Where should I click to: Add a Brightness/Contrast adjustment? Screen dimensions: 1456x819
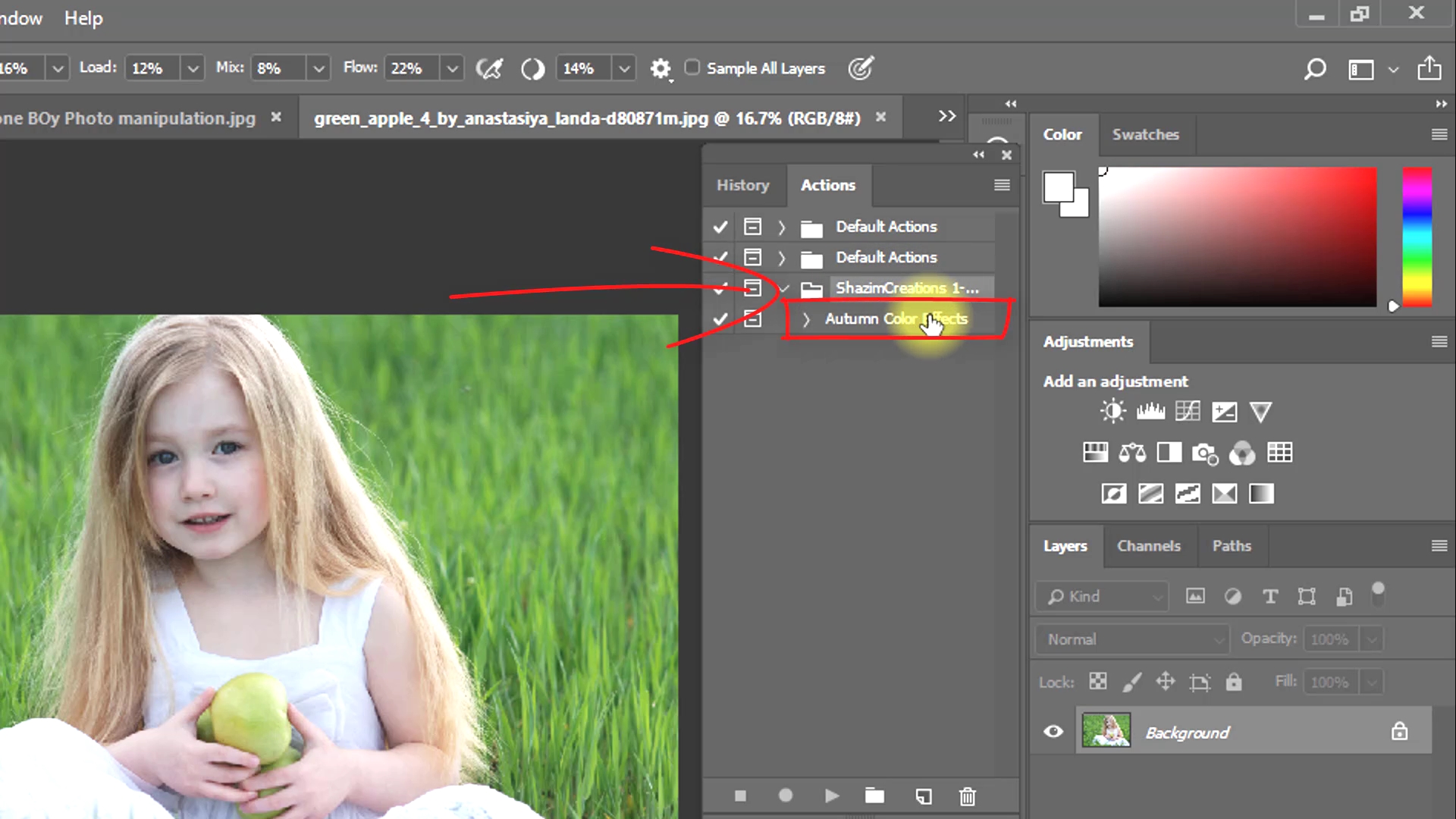1112,412
